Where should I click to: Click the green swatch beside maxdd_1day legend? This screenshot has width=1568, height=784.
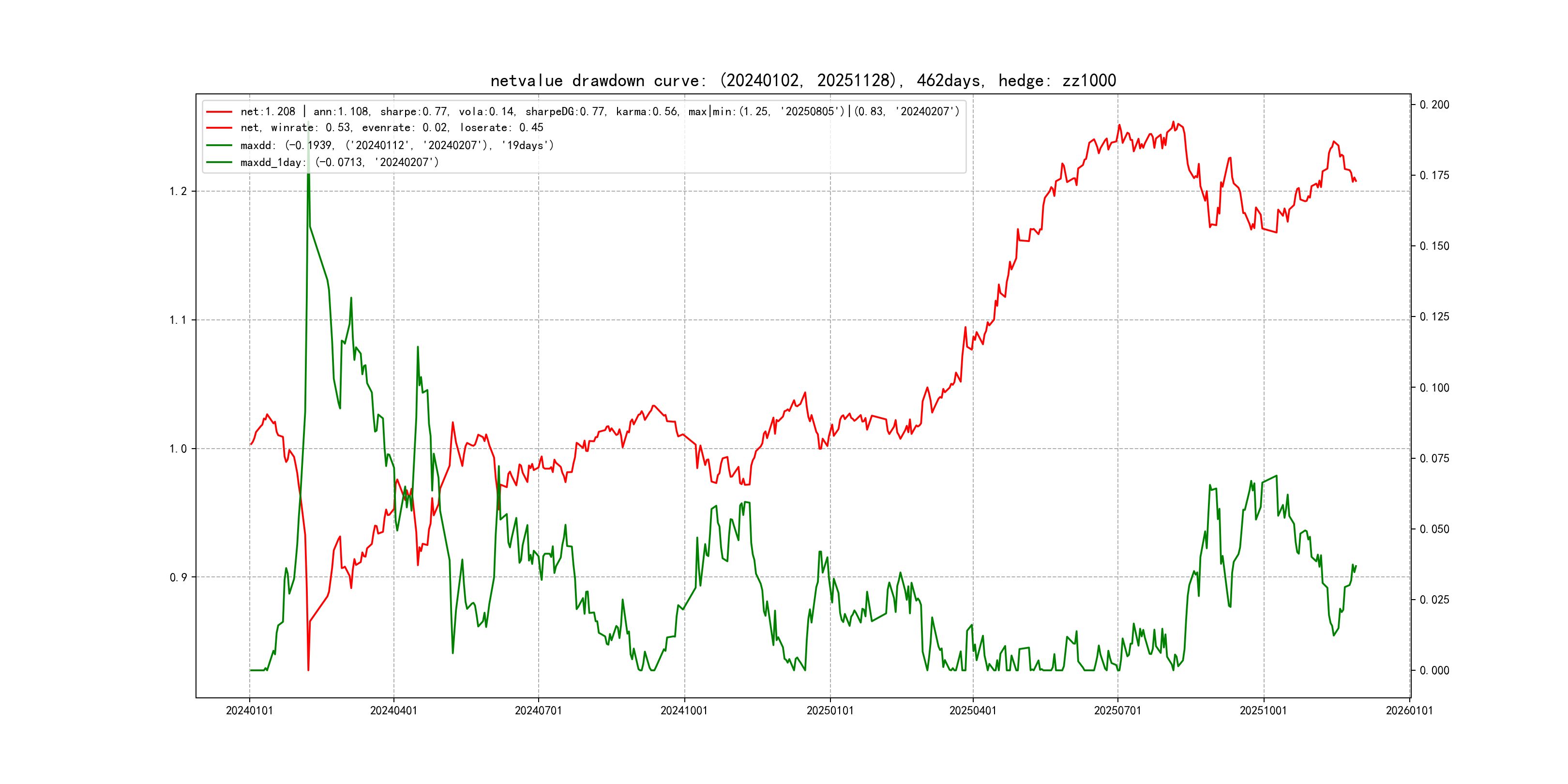[x=219, y=163]
